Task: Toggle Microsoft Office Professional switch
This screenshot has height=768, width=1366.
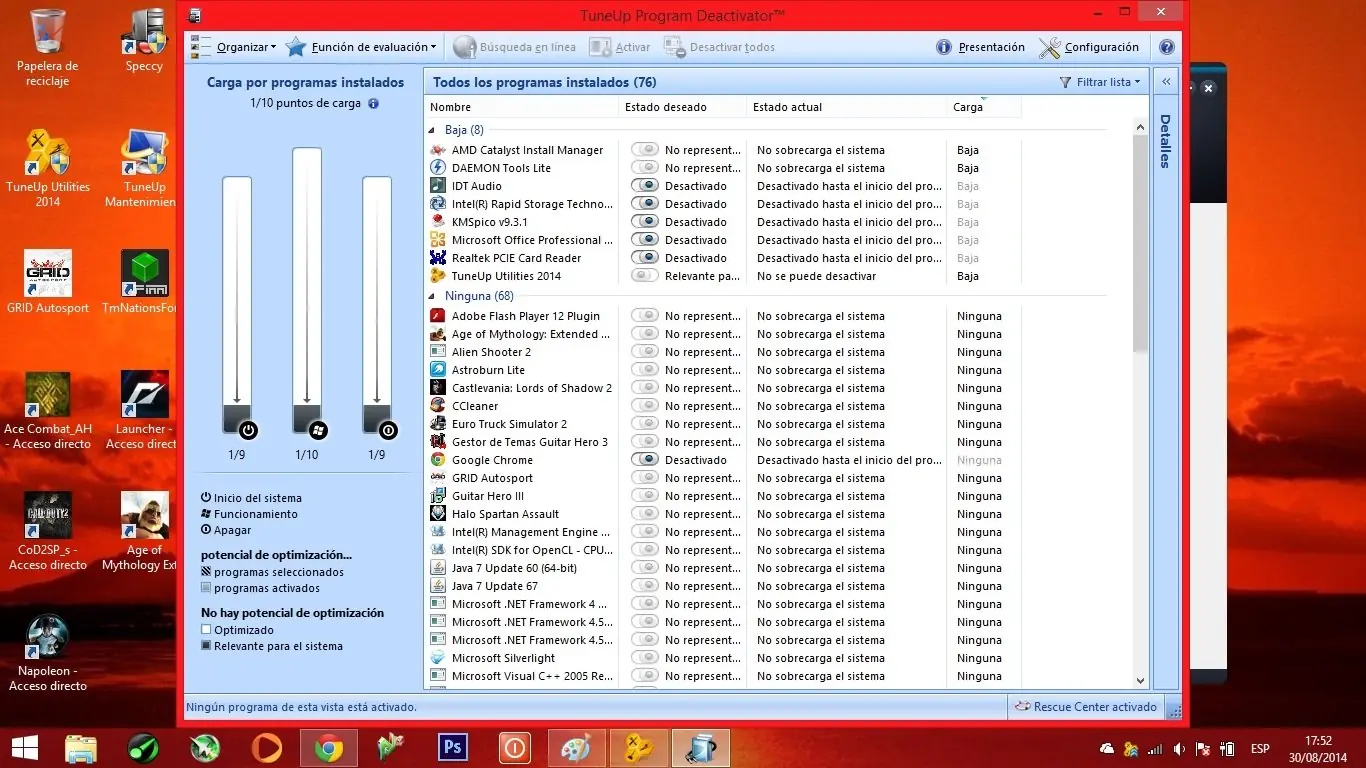Action: (x=645, y=240)
